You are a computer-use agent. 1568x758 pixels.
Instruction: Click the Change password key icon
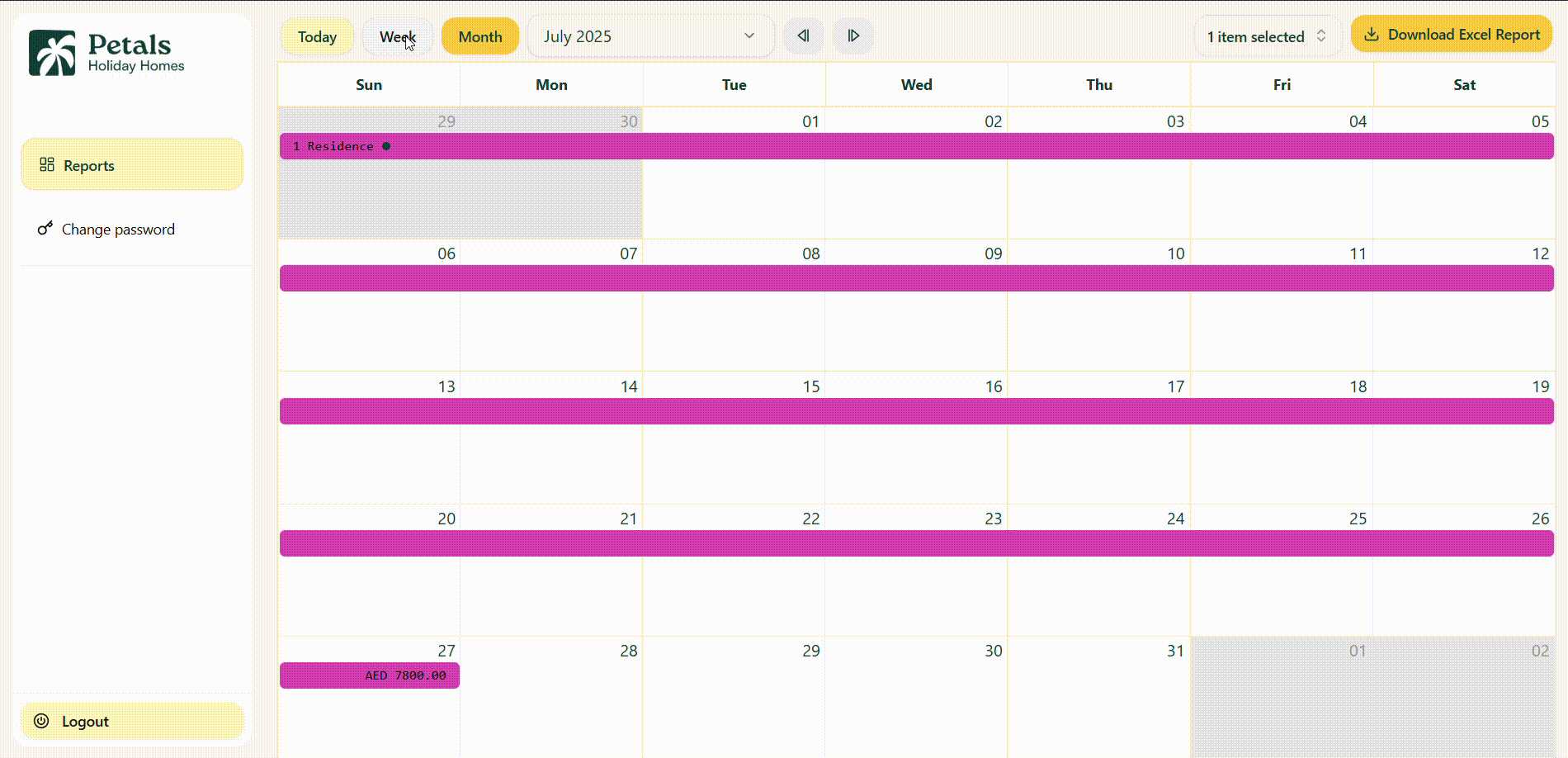pos(45,229)
